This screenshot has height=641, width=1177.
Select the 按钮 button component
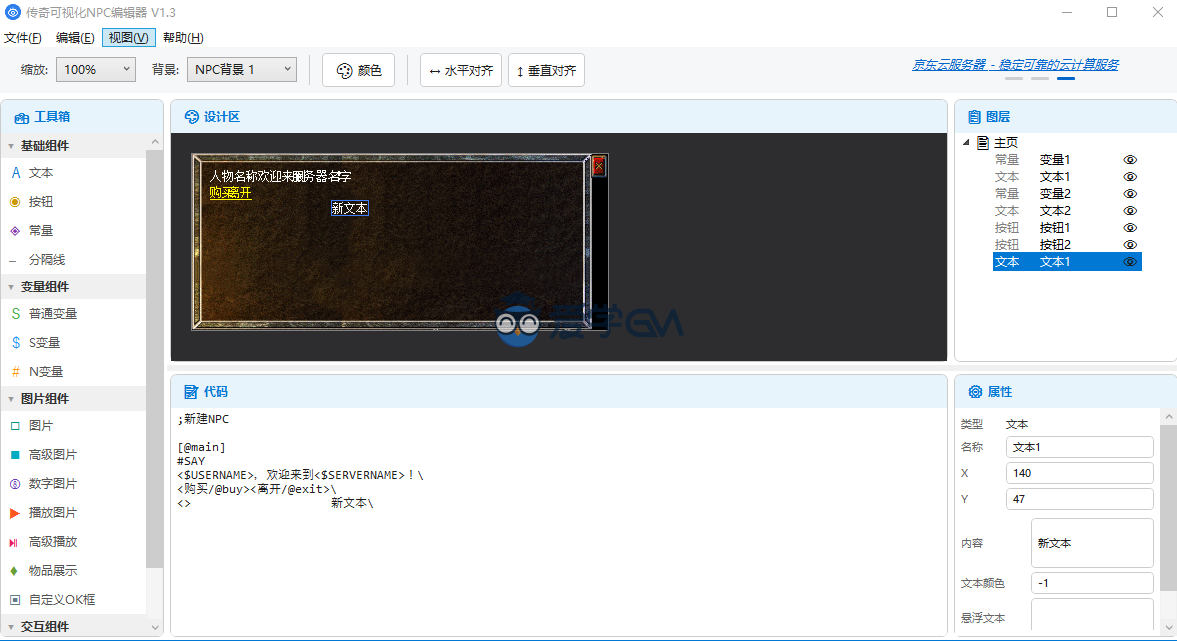(x=40, y=202)
